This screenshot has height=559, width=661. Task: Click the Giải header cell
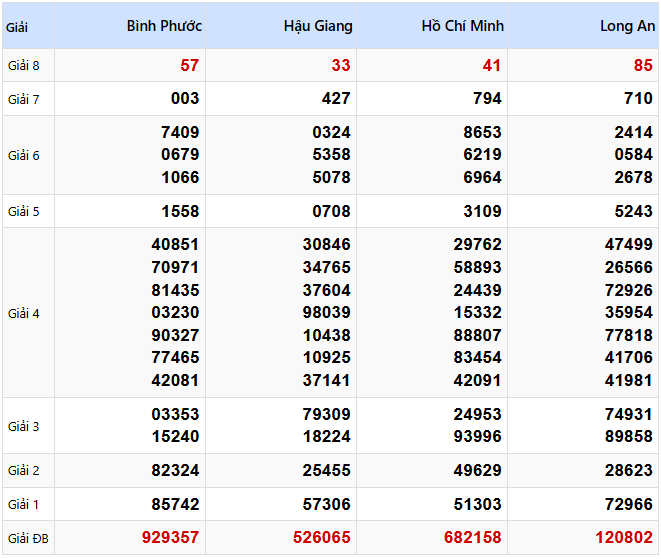(17, 27)
